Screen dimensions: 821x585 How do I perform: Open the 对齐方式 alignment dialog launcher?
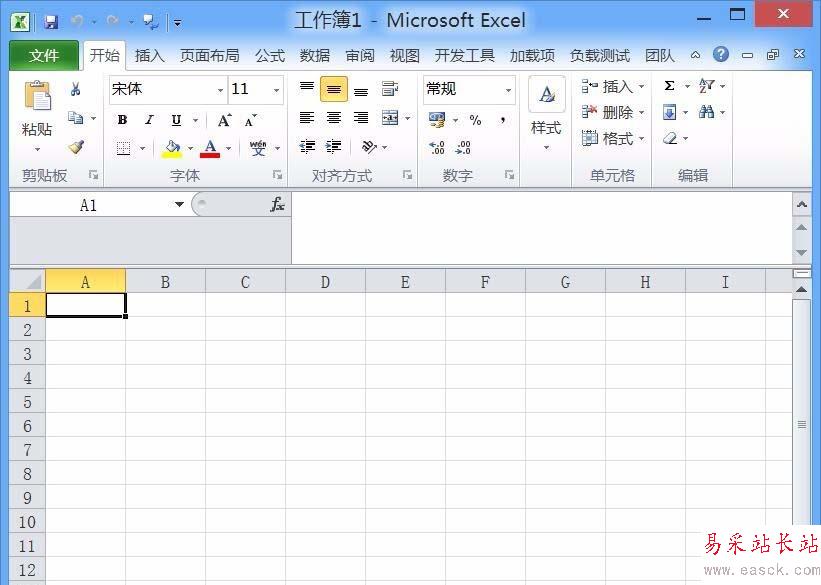click(x=407, y=175)
